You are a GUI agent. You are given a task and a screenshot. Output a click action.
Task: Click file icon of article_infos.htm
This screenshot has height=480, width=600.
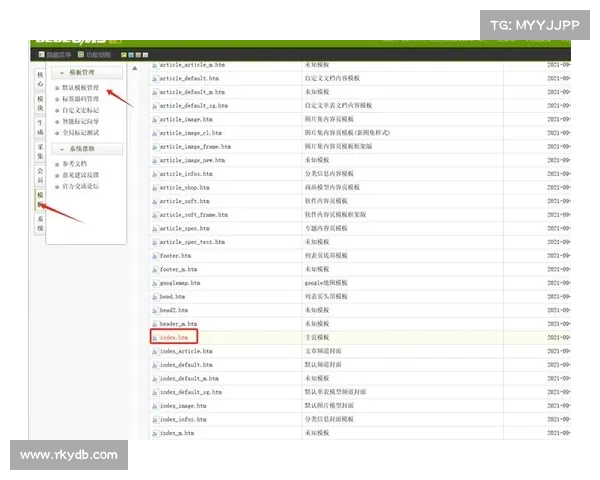click(155, 175)
